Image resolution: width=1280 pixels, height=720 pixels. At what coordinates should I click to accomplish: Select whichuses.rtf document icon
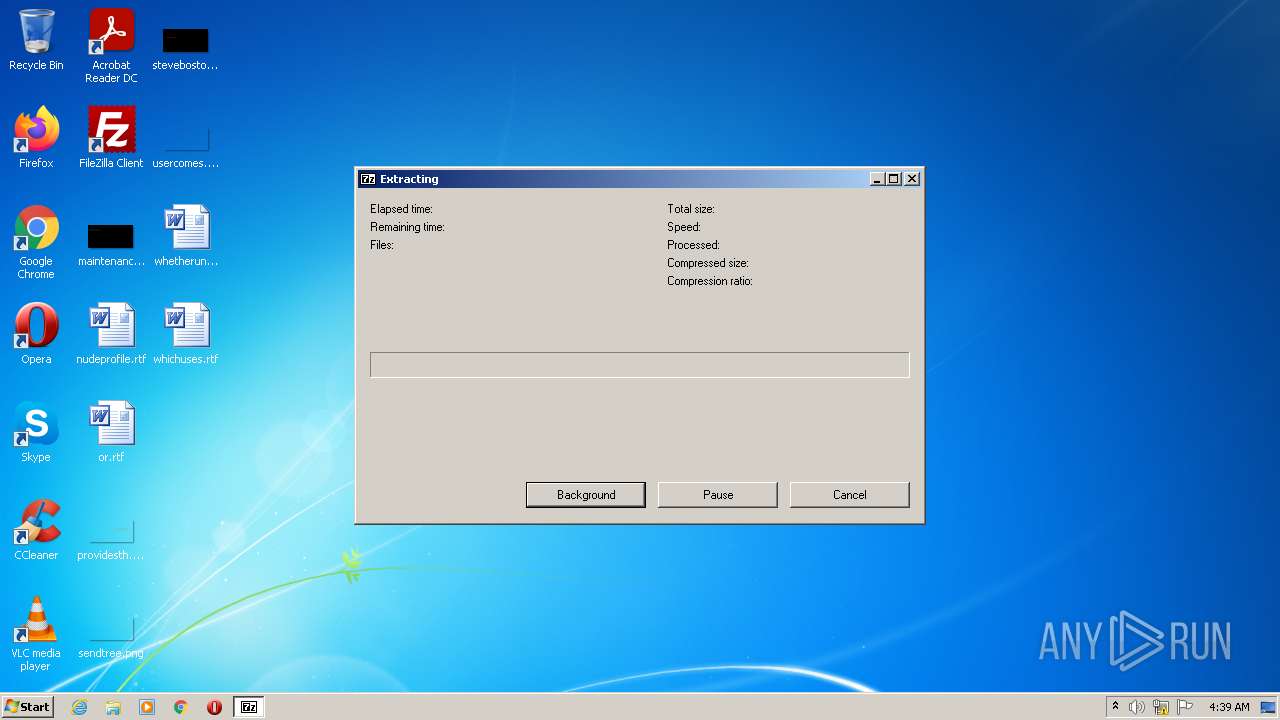[x=185, y=334]
